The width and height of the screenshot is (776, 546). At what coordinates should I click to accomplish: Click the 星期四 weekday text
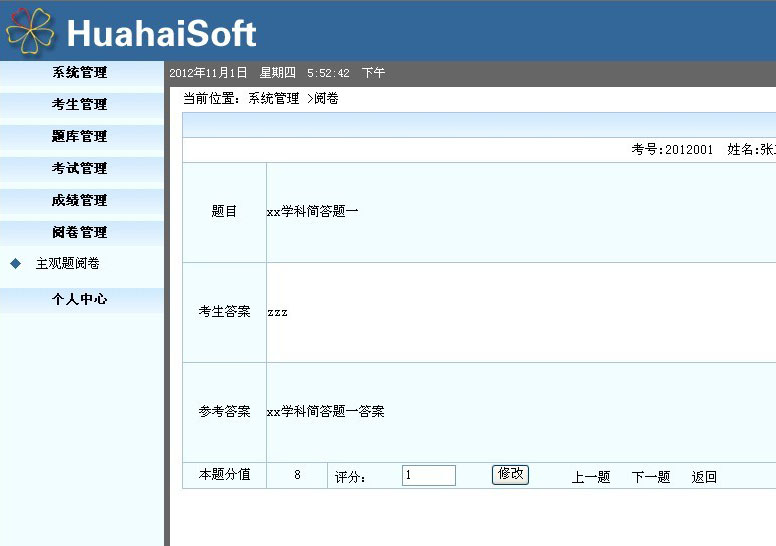(x=278, y=73)
